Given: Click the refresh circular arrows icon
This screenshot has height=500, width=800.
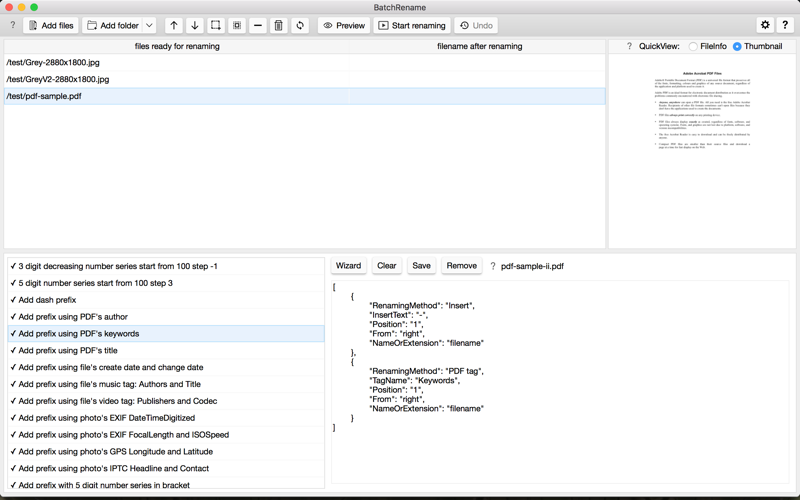Looking at the screenshot, I should [x=300, y=26].
